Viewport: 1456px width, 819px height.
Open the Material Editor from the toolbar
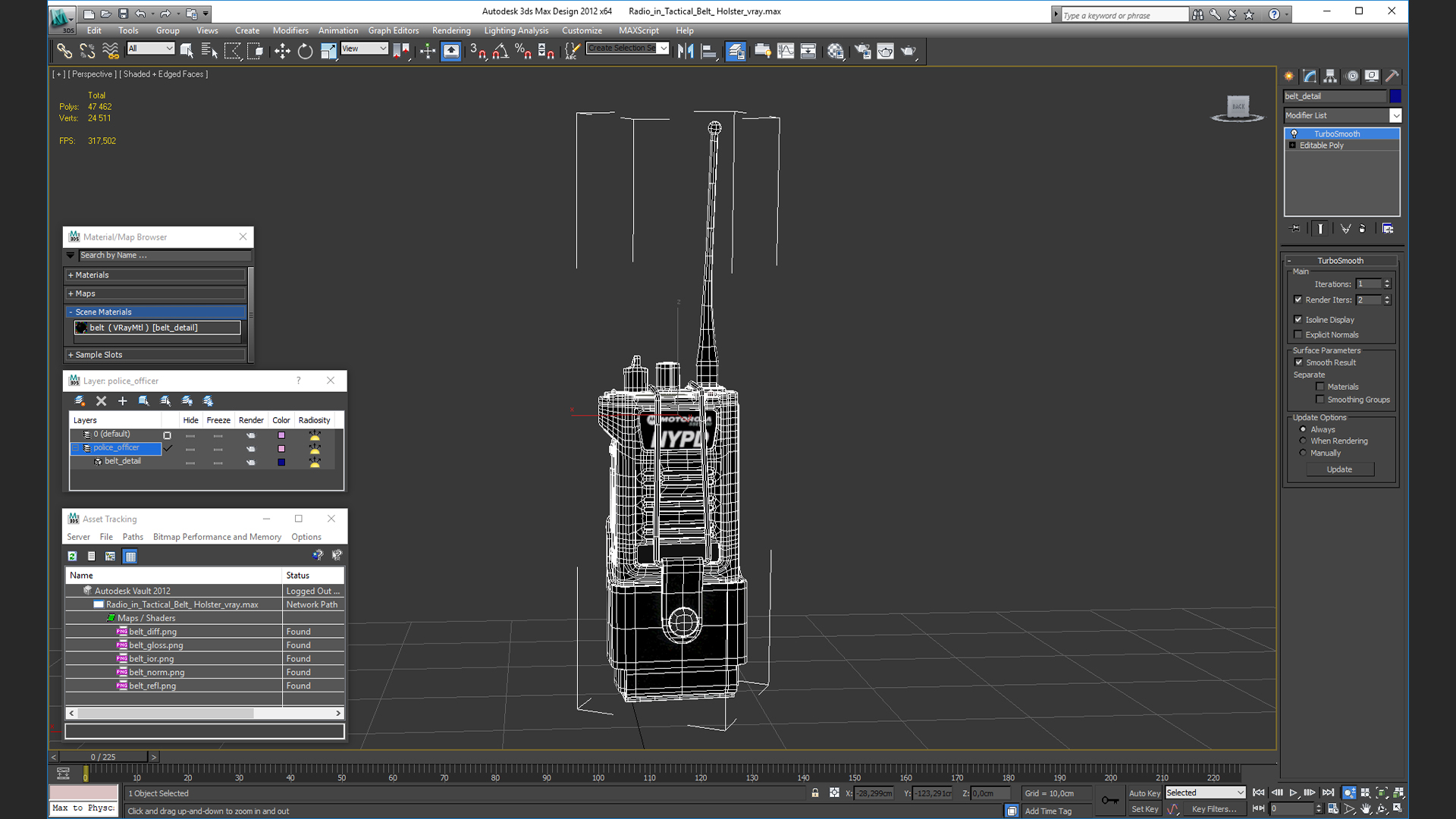pos(835,51)
